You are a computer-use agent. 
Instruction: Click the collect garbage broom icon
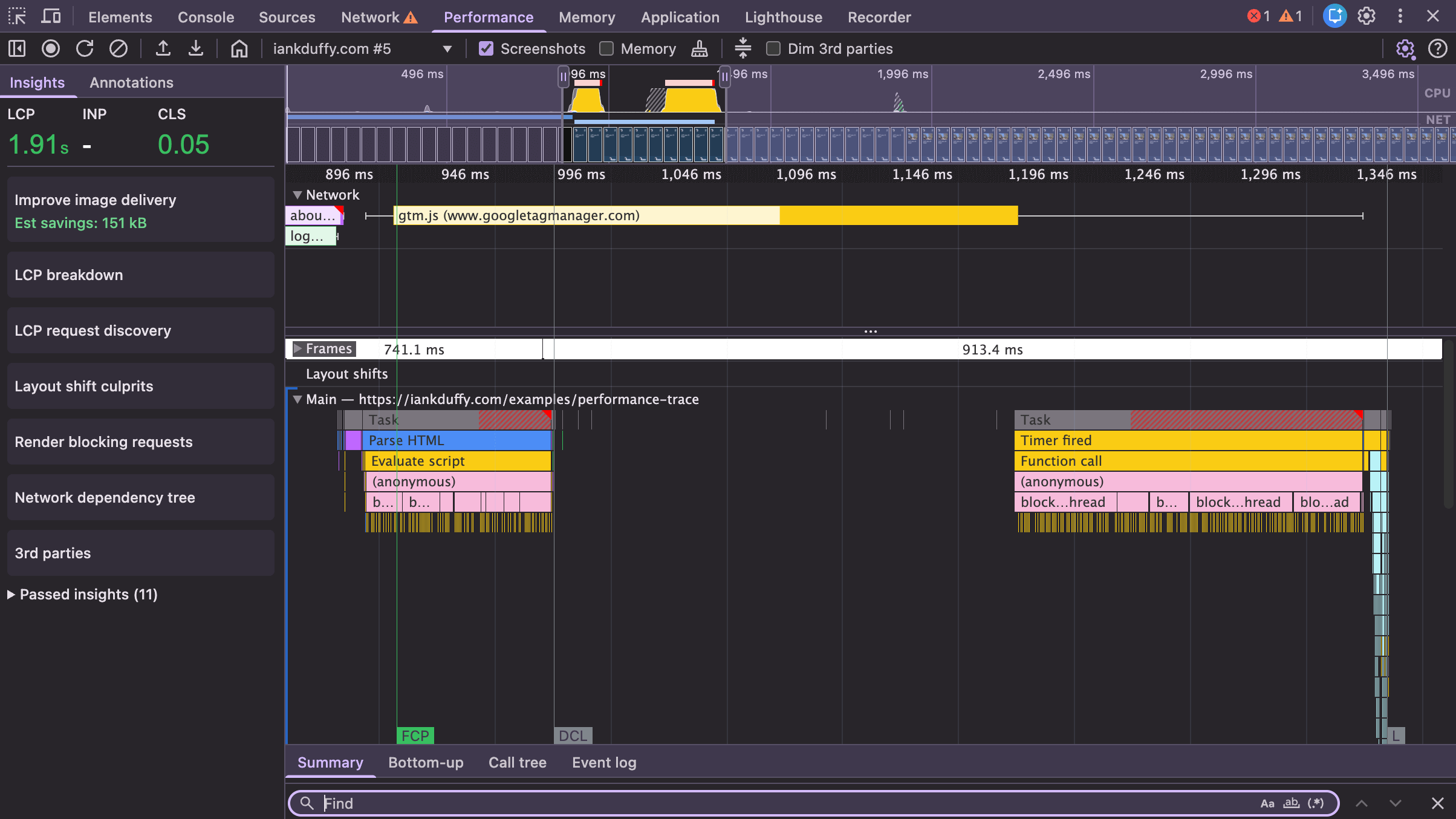pos(700,48)
